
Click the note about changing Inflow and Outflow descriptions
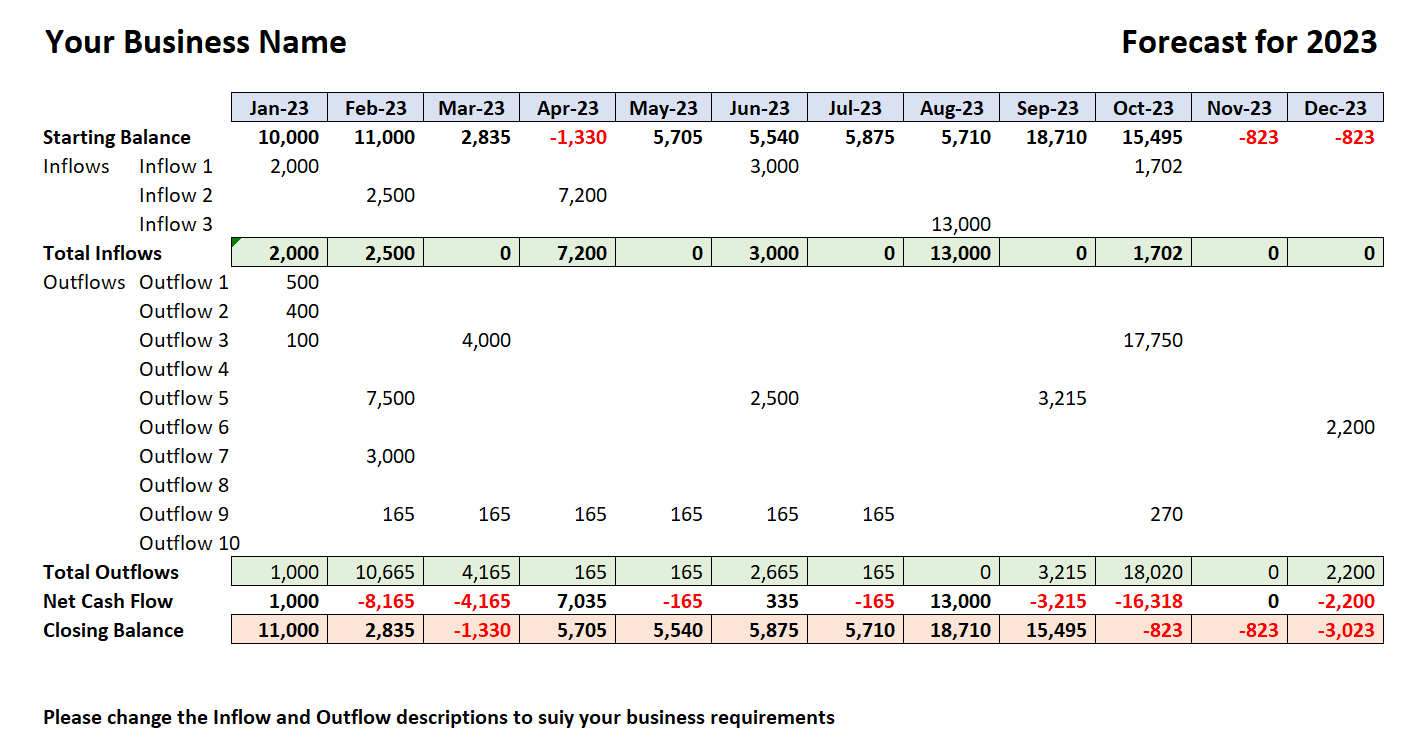coord(438,717)
